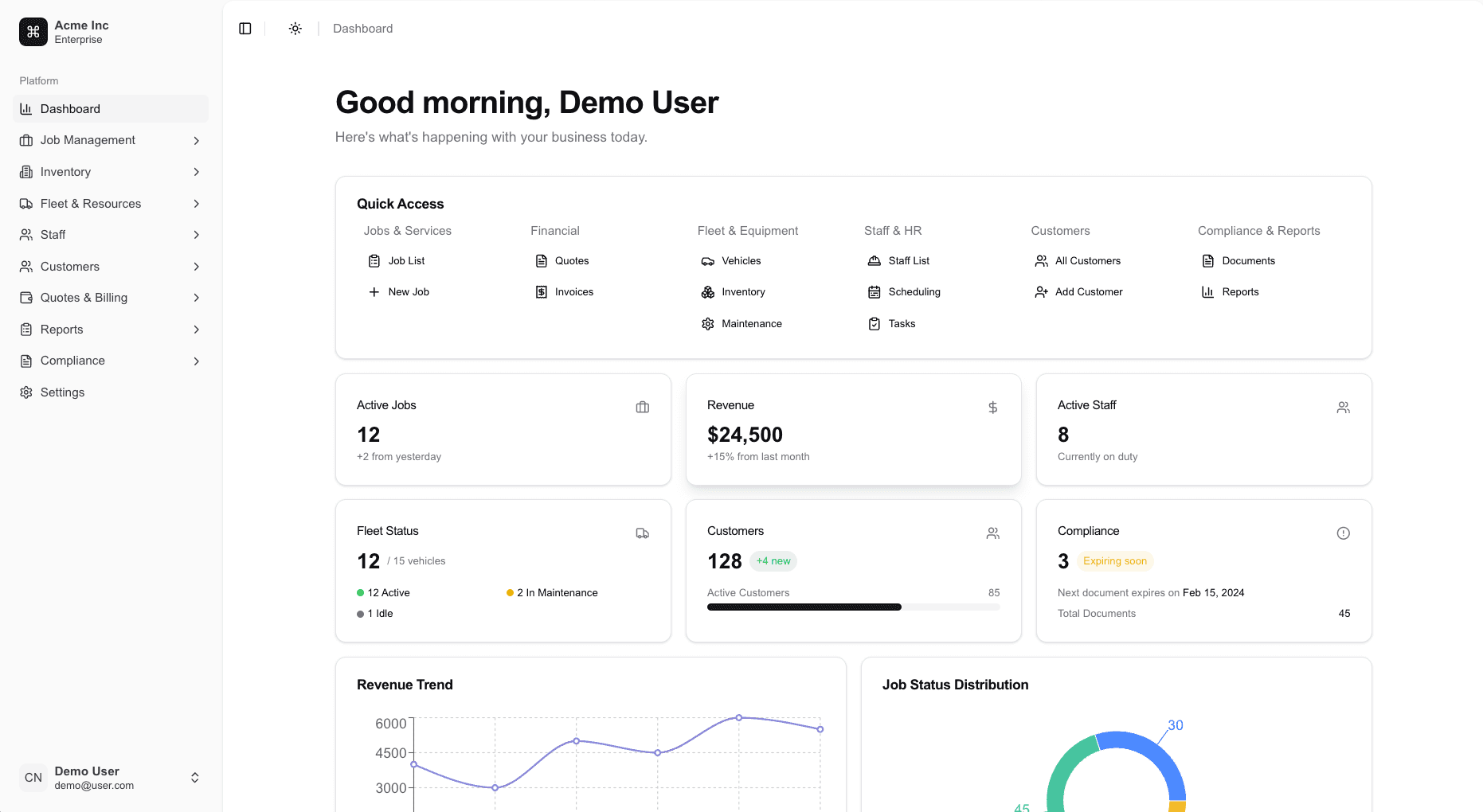Click the Documents file icon
The height and width of the screenshot is (812, 1483).
pyautogui.click(x=1208, y=261)
